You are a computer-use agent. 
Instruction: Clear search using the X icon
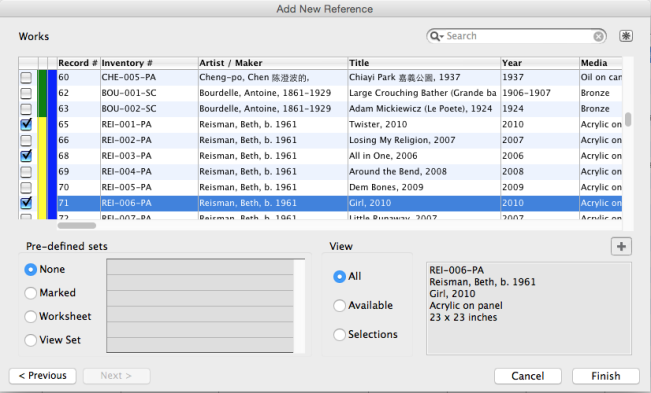pos(598,37)
